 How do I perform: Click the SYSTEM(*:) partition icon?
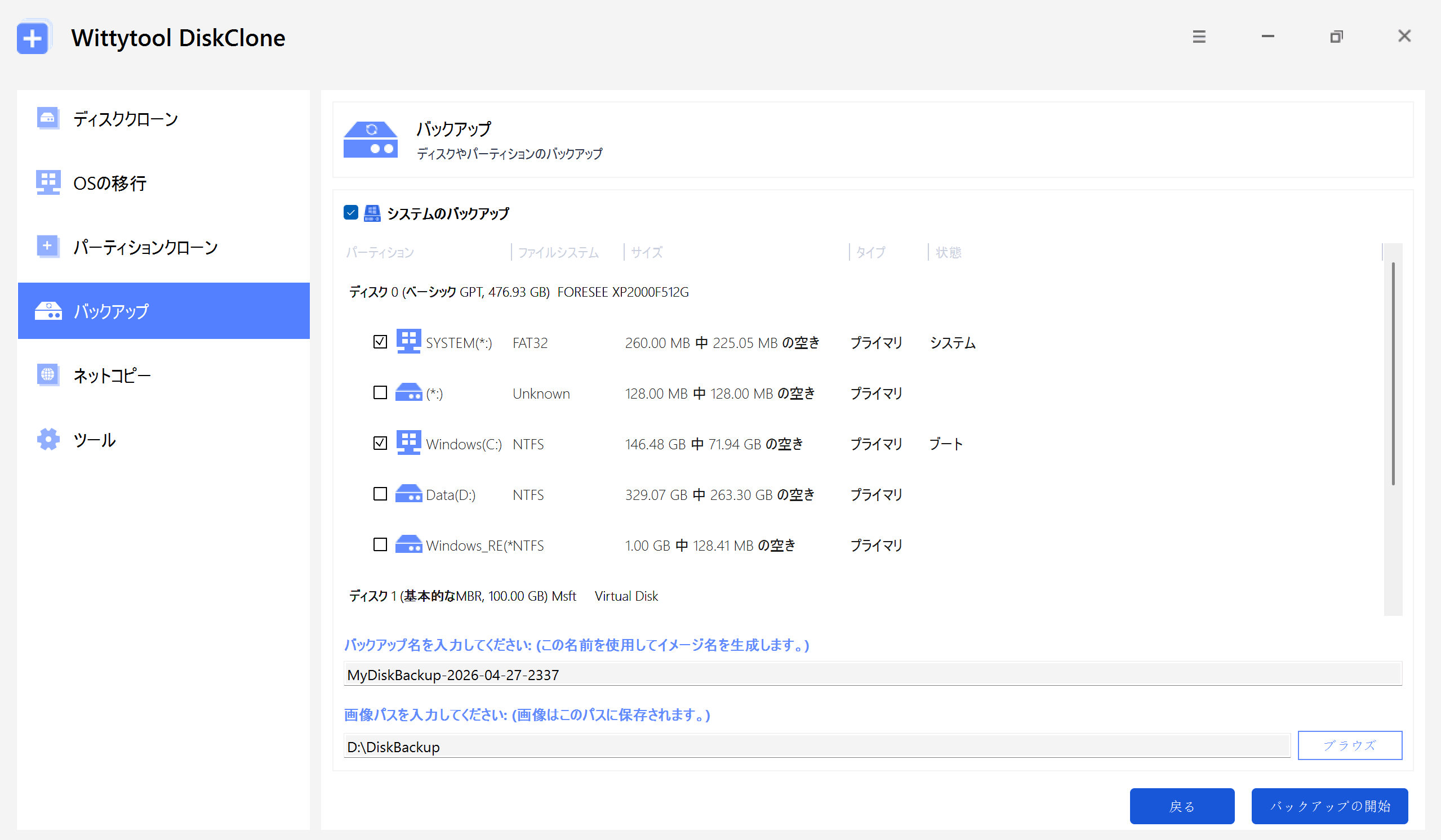pos(408,341)
